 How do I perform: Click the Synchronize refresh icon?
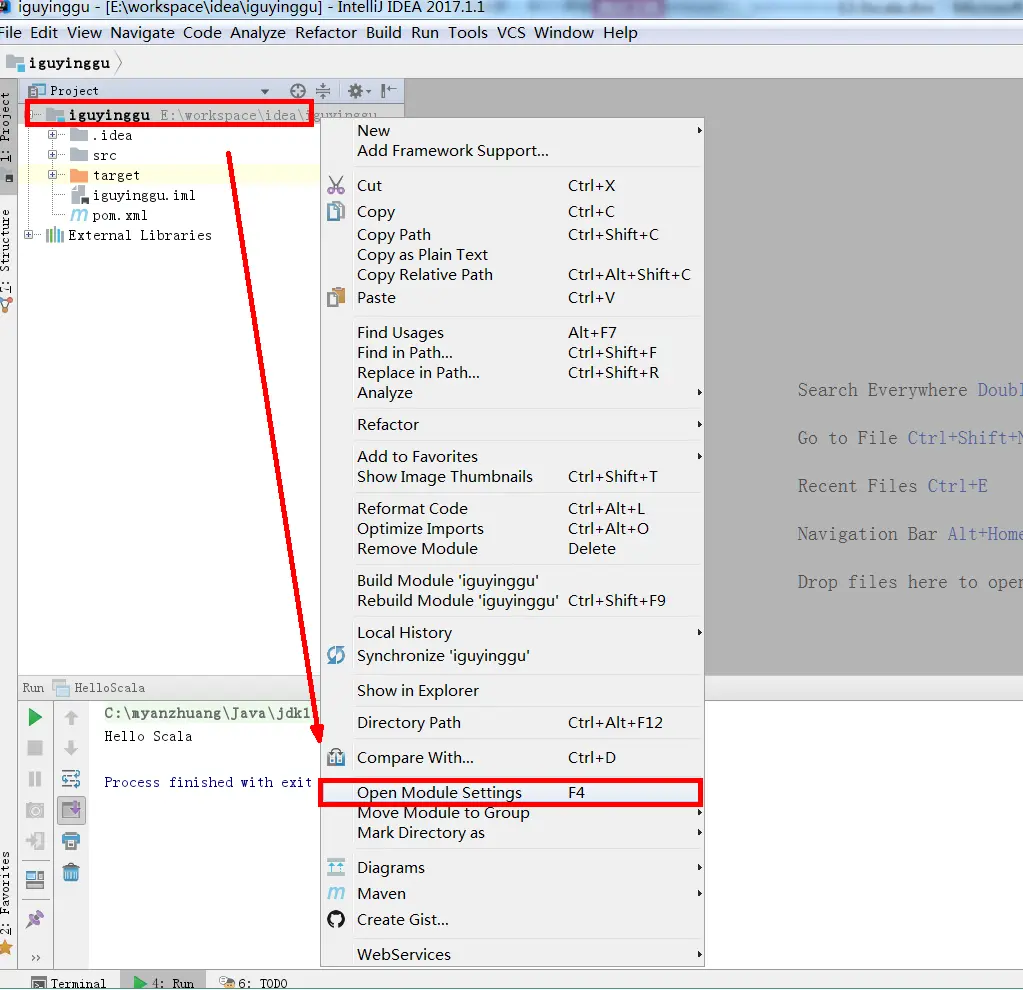tap(336, 655)
